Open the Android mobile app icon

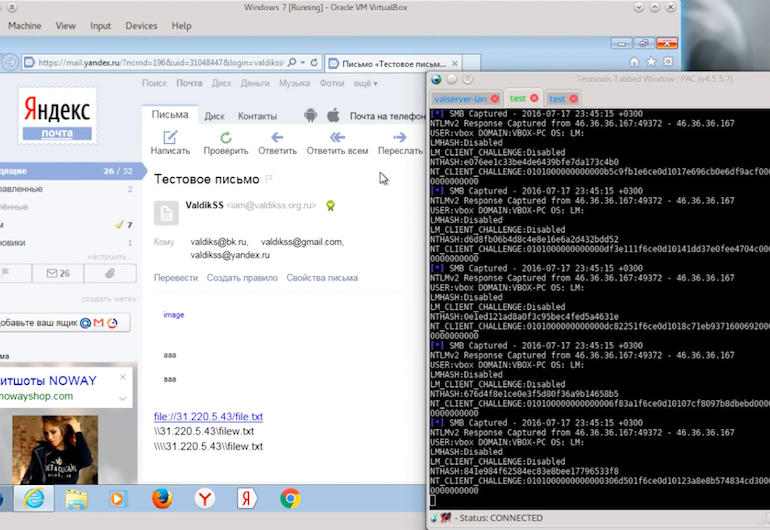[x=310, y=115]
